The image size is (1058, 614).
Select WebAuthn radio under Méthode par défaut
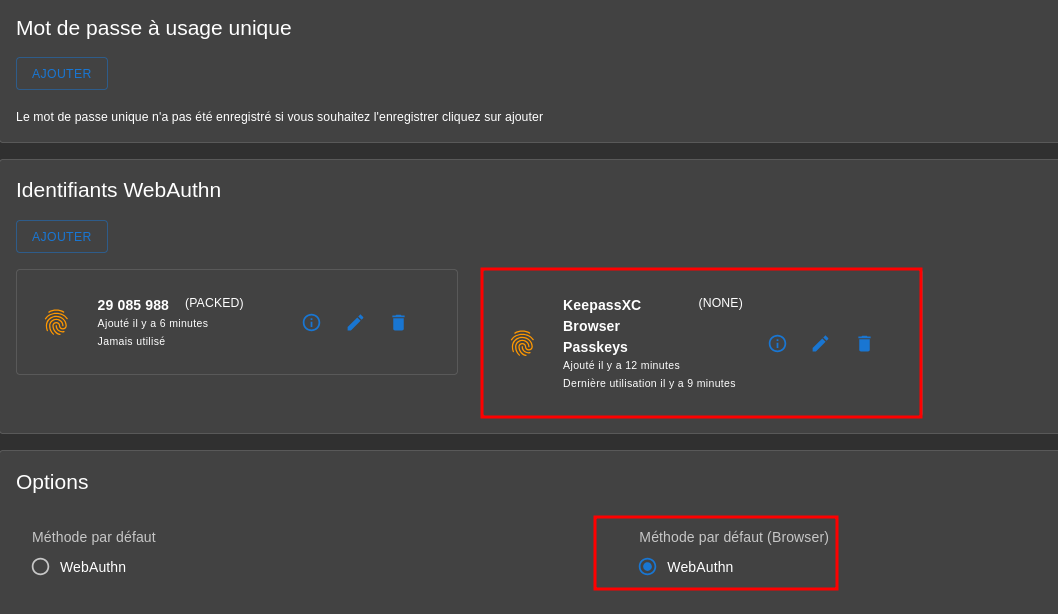click(x=40, y=566)
